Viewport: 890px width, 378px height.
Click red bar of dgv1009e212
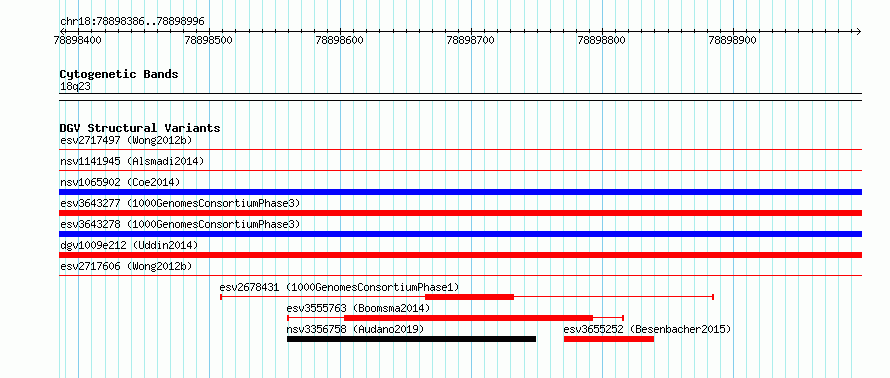point(461,255)
